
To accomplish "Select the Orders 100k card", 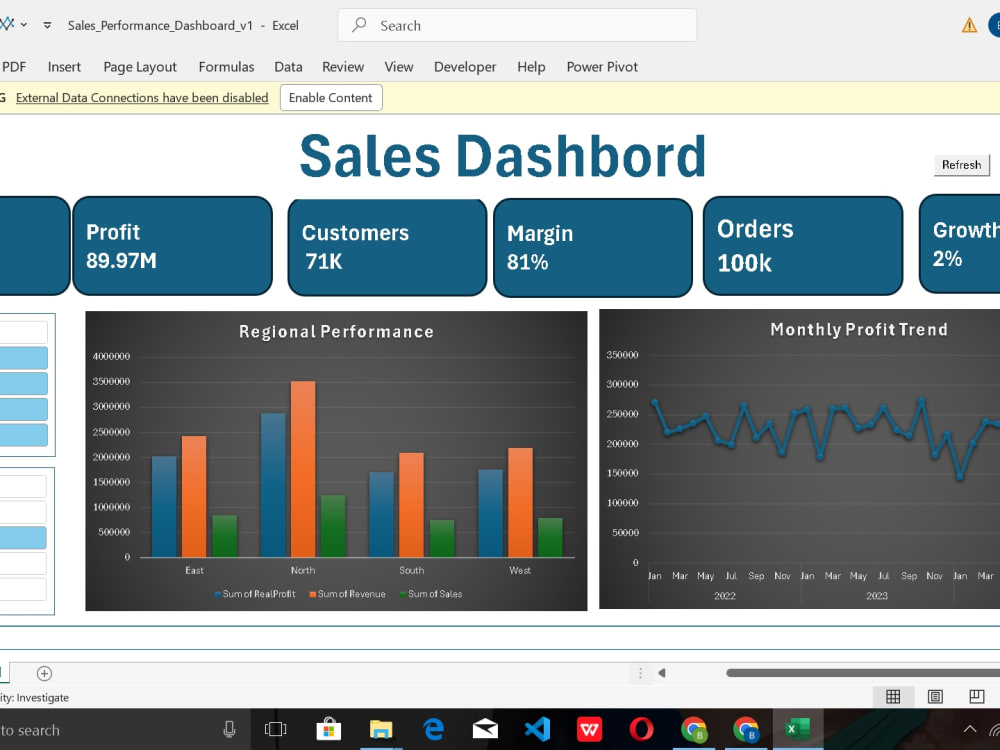I will click(x=803, y=246).
